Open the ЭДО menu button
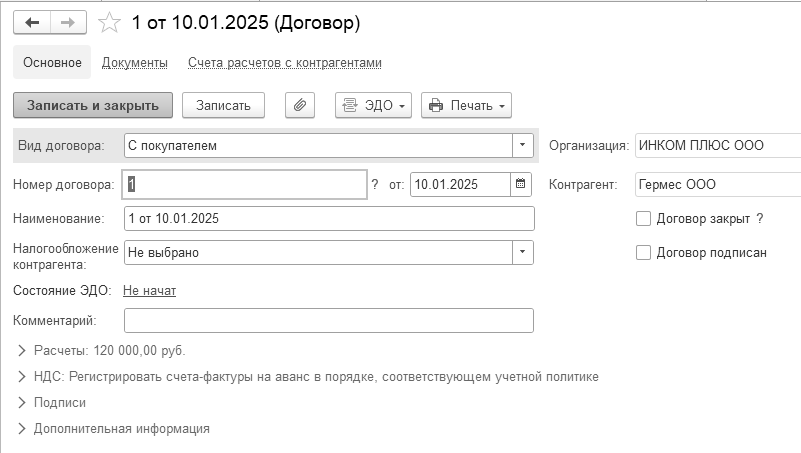Viewport: 801px width, 453px height. [373, 105]
